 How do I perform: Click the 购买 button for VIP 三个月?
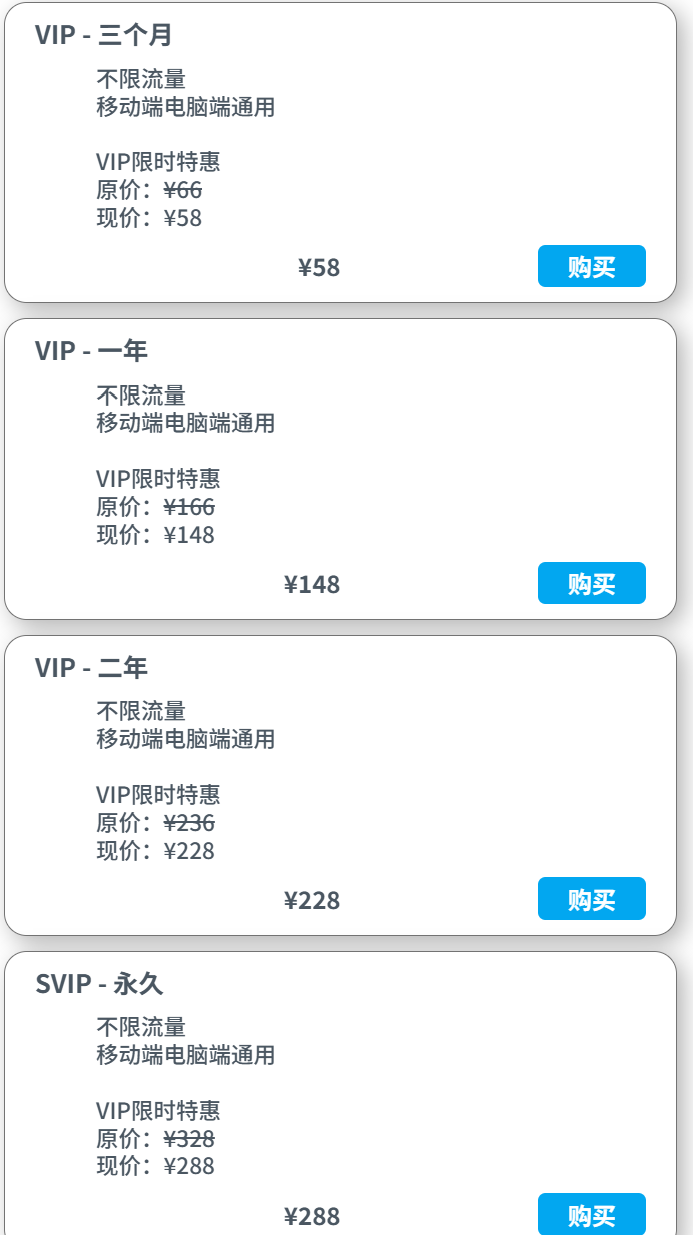coord(591,266)
